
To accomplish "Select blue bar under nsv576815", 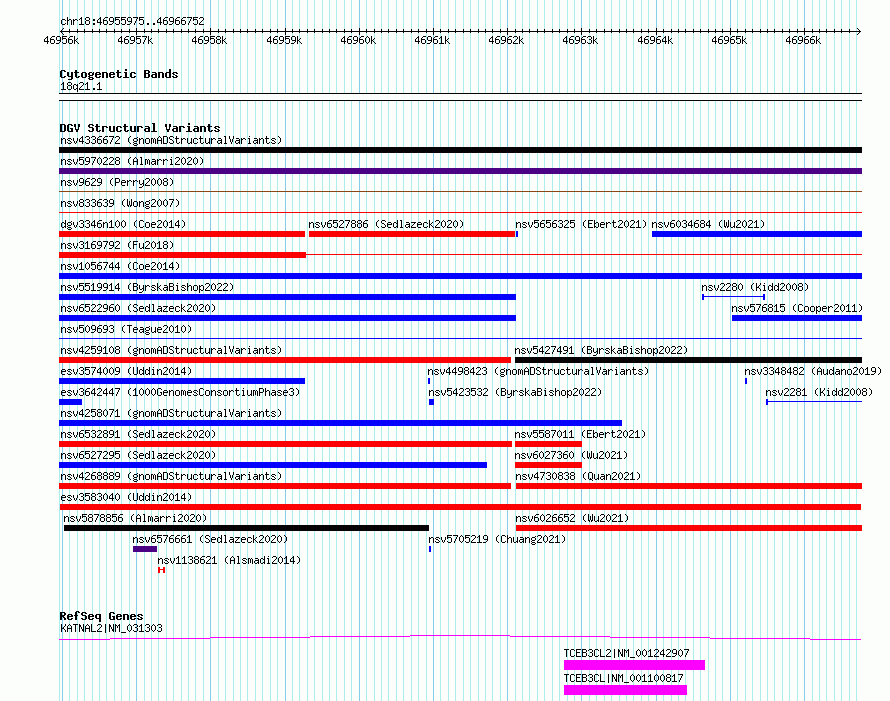I will tap(797, 318).
